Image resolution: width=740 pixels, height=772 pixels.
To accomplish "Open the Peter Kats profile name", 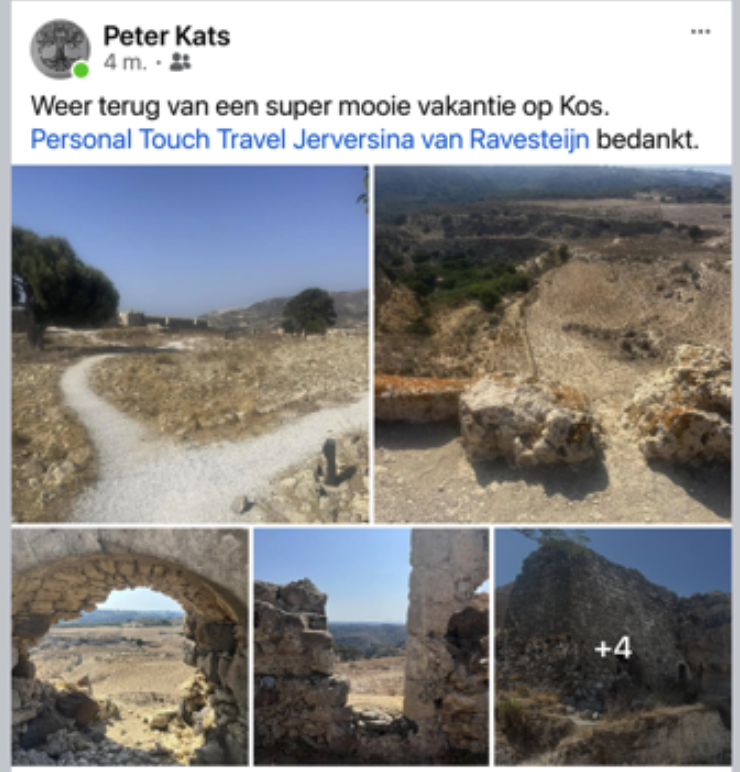I will point(167,36).
